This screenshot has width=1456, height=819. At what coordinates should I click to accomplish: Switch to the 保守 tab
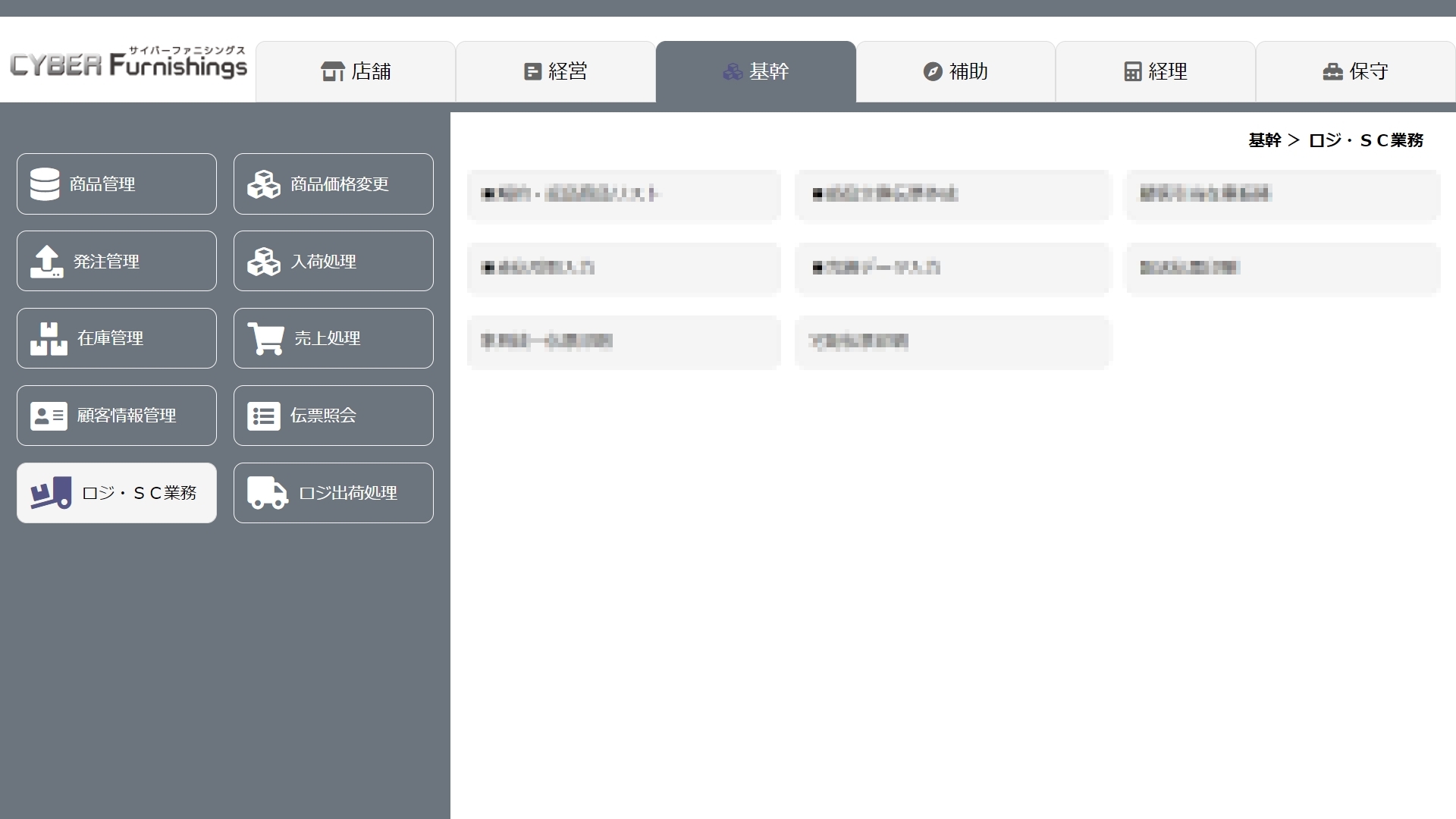[1356, 71]
